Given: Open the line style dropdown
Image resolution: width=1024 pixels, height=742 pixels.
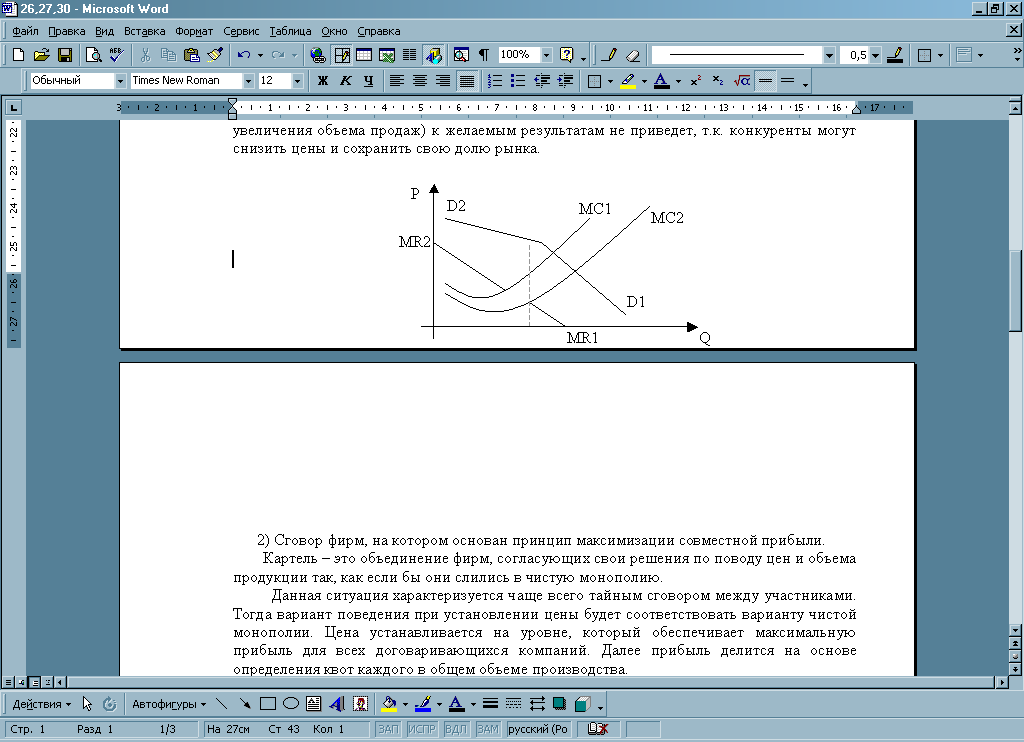Looking at the screenshot, I should (829, 56).
